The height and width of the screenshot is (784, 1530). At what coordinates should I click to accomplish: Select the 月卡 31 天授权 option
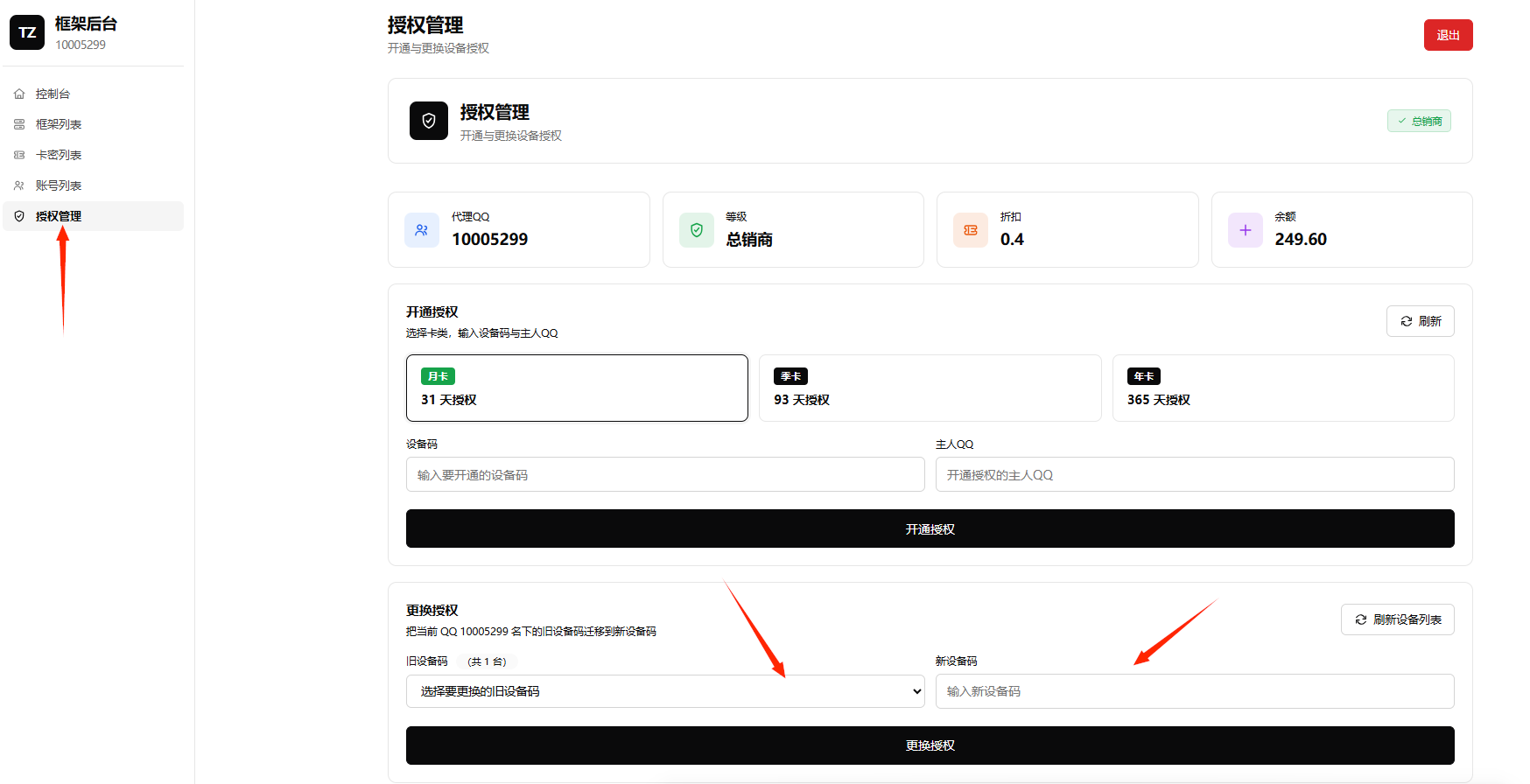[x=577, y=388]
